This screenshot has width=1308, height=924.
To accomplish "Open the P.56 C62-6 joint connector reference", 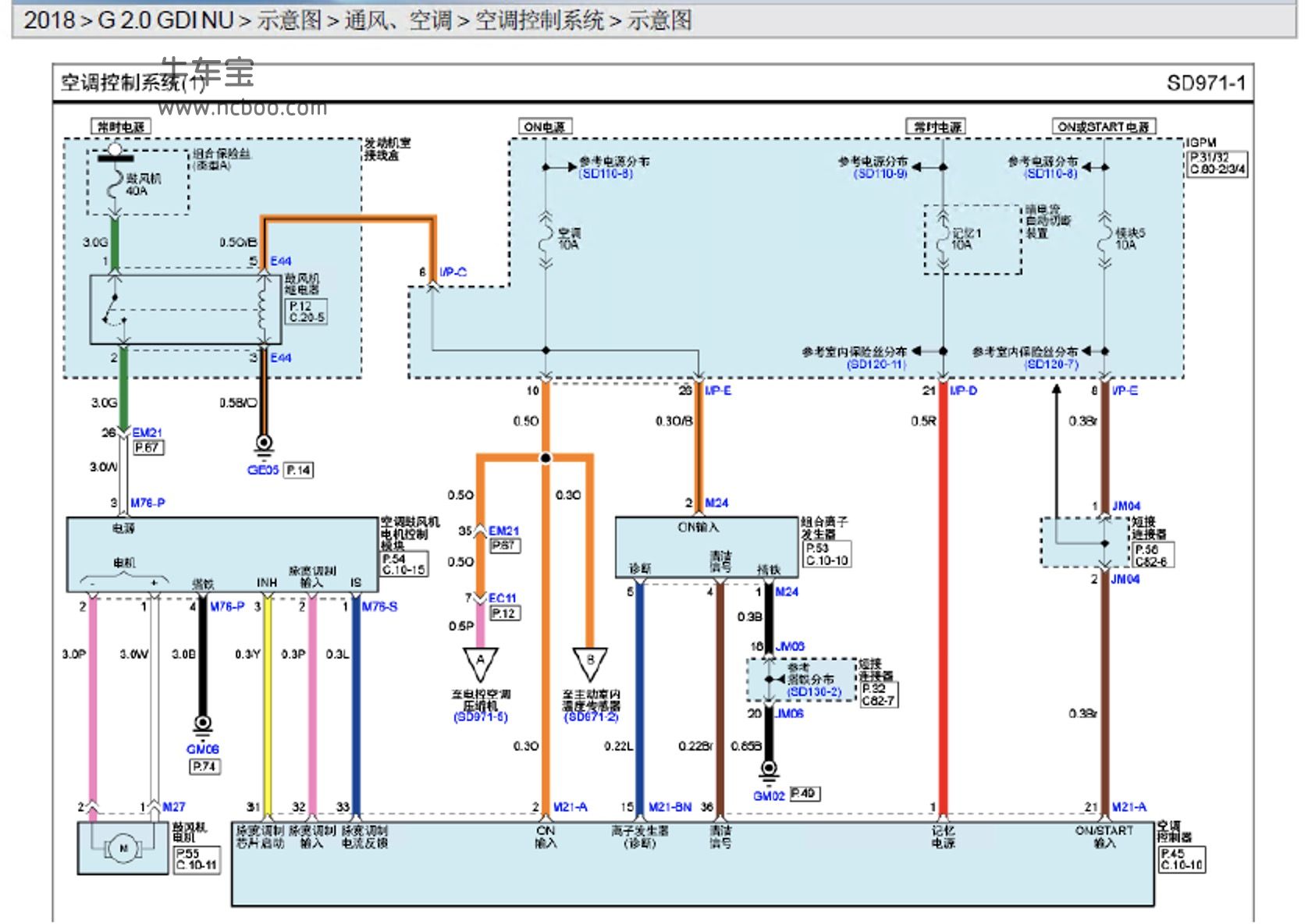I will tap(1153, 556).
